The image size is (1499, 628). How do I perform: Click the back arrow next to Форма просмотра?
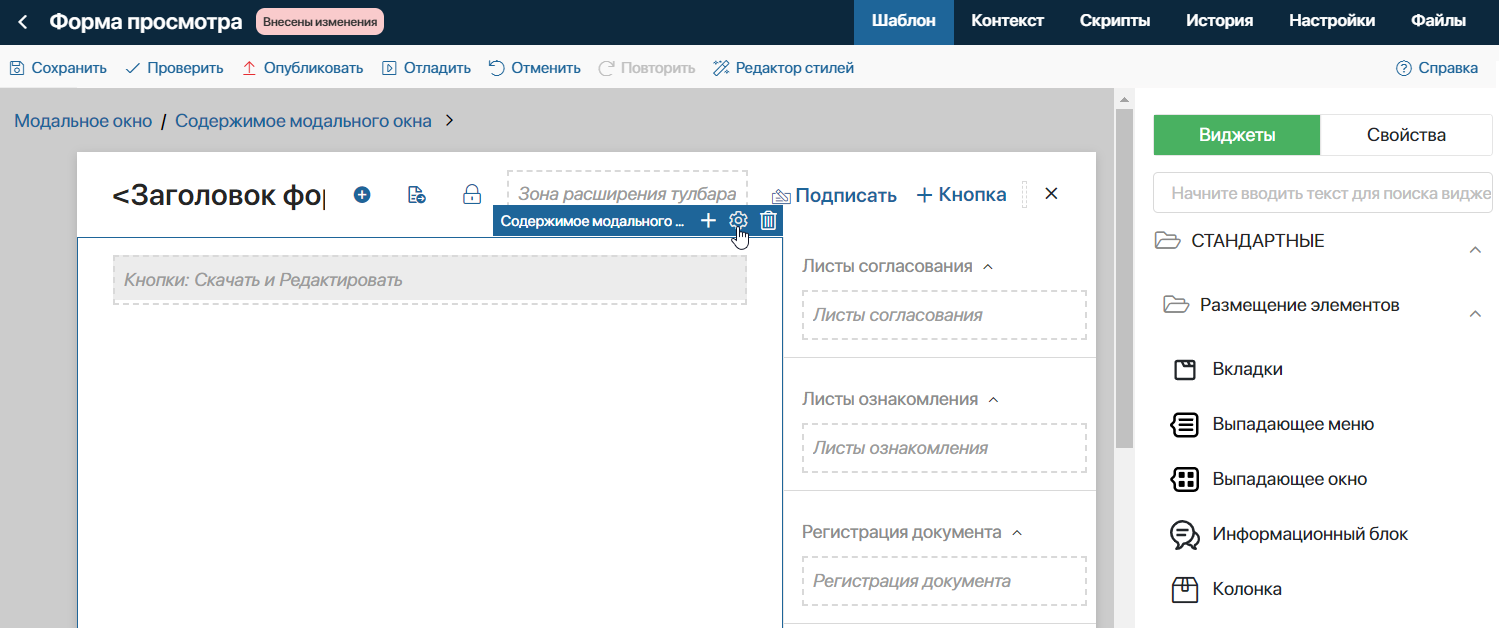[22, 21]
